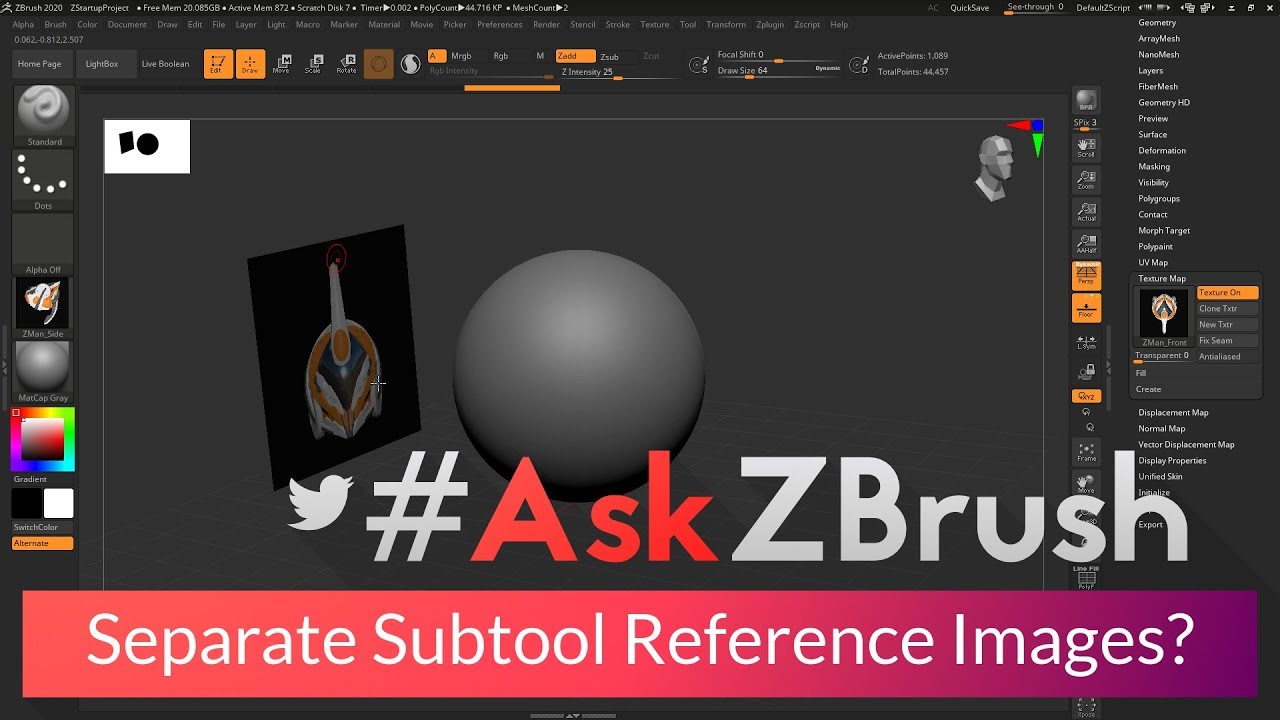The width and height of the screenshot is (1280, 720).
Task: Expand Display Properties subpalette
Action: pyautogui.click(x=1172, y=460)
